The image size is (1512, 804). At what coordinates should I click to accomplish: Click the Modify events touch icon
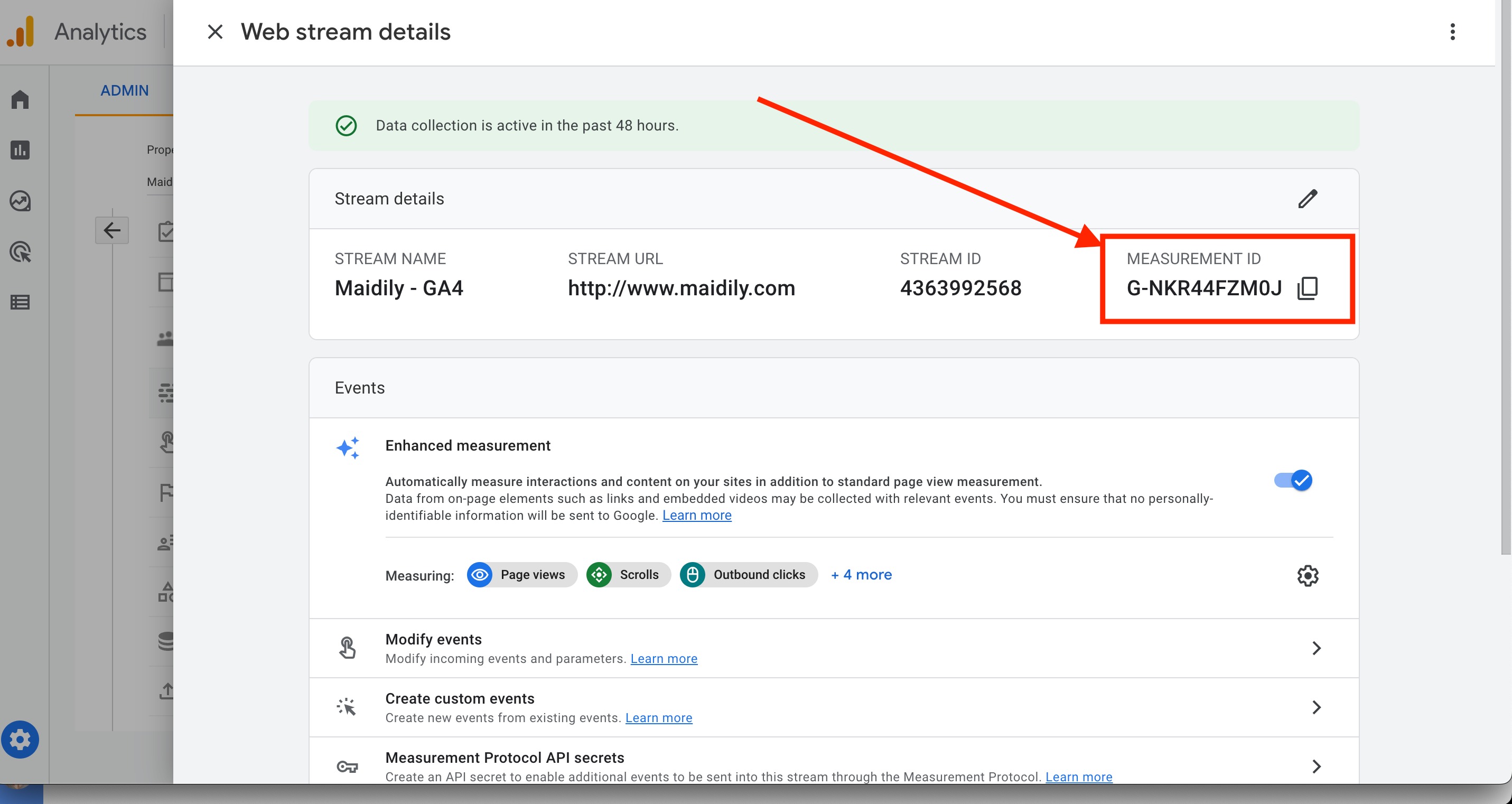[x=348, y=648]
